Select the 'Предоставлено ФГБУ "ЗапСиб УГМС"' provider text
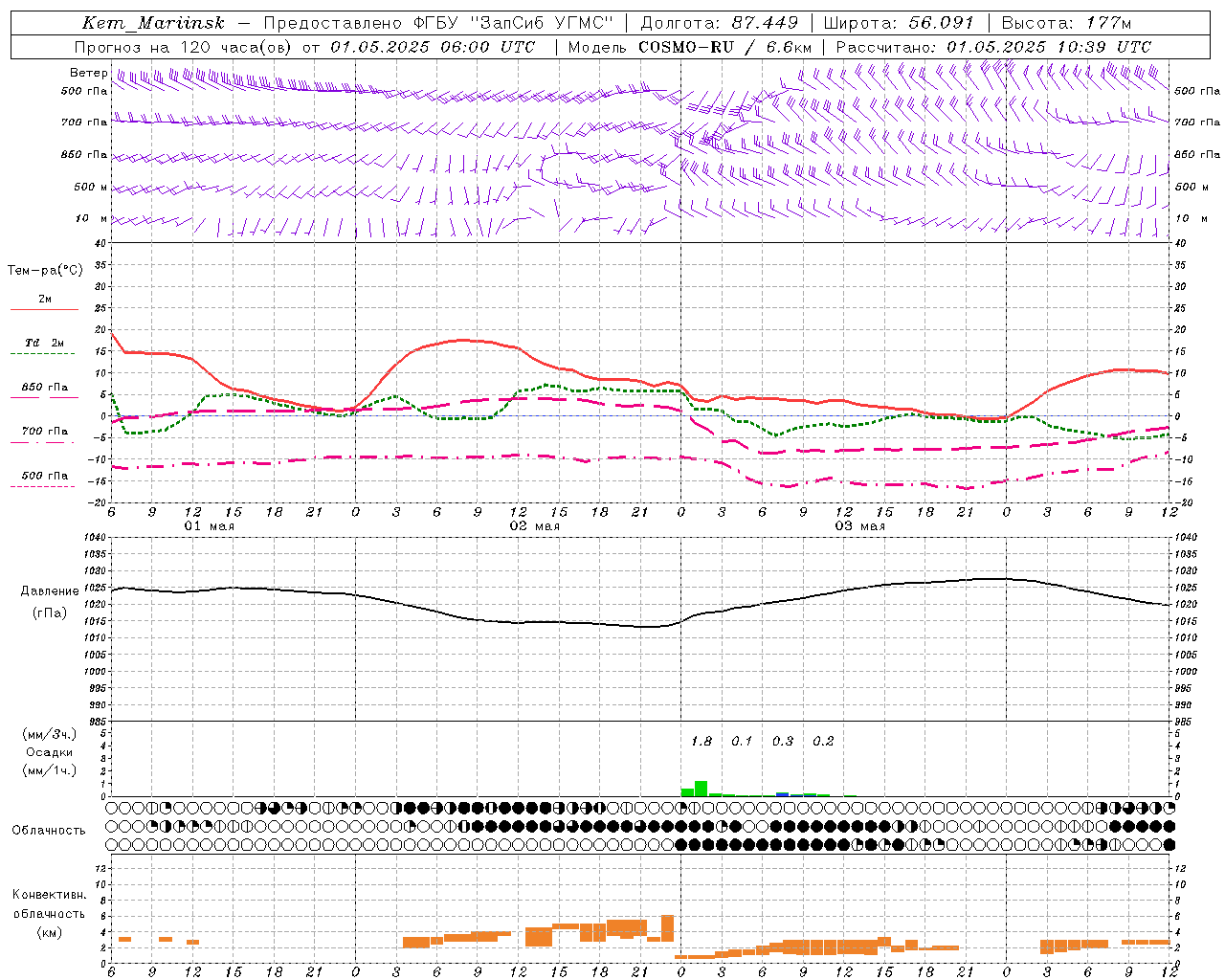The height and width of the screenshot is (980, 1225). [x=437, y=23]
